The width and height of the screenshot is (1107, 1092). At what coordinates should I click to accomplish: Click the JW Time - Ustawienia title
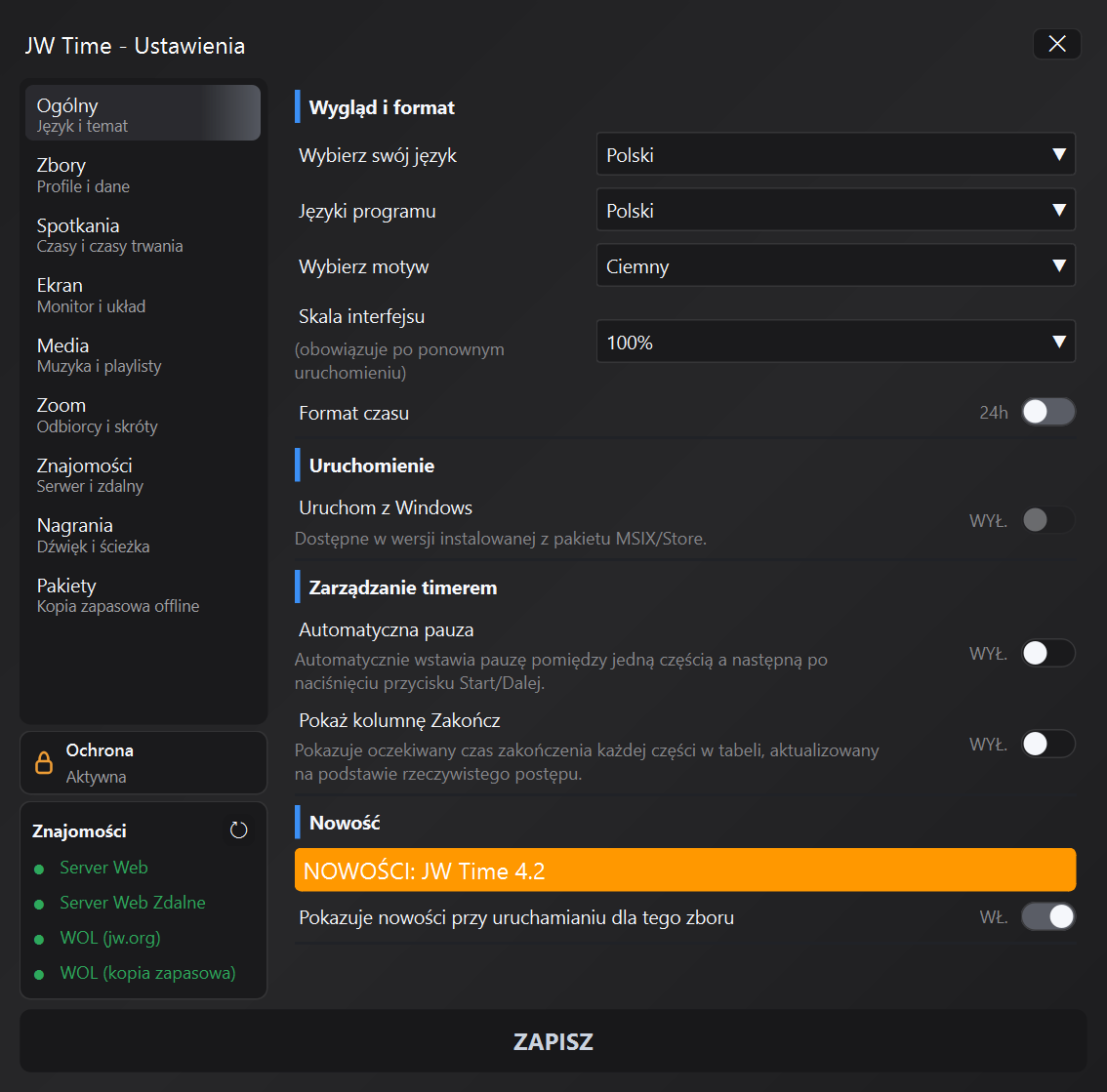pyautogui.click(x=135, y=46)
